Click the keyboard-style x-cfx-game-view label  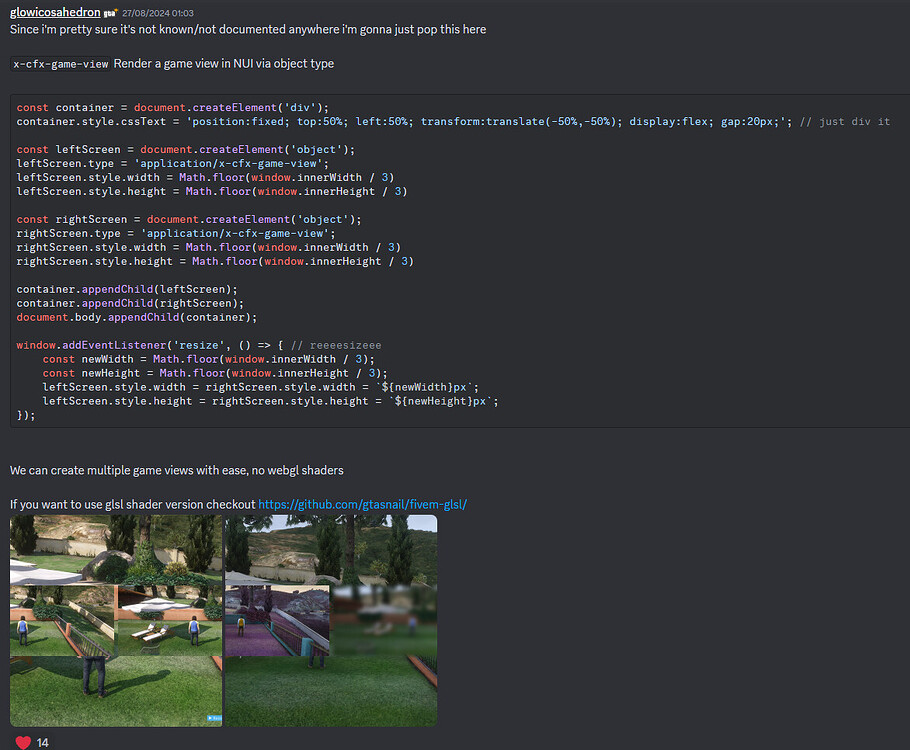(x=59, y=63)
